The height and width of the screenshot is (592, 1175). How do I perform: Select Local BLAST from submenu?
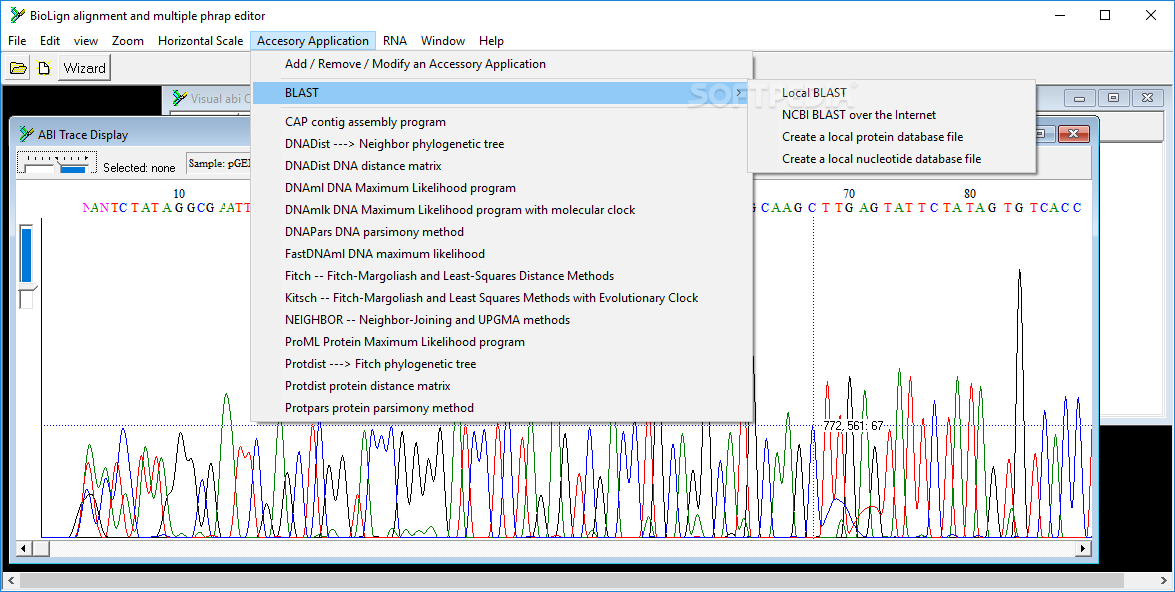(x=892, y=93)
